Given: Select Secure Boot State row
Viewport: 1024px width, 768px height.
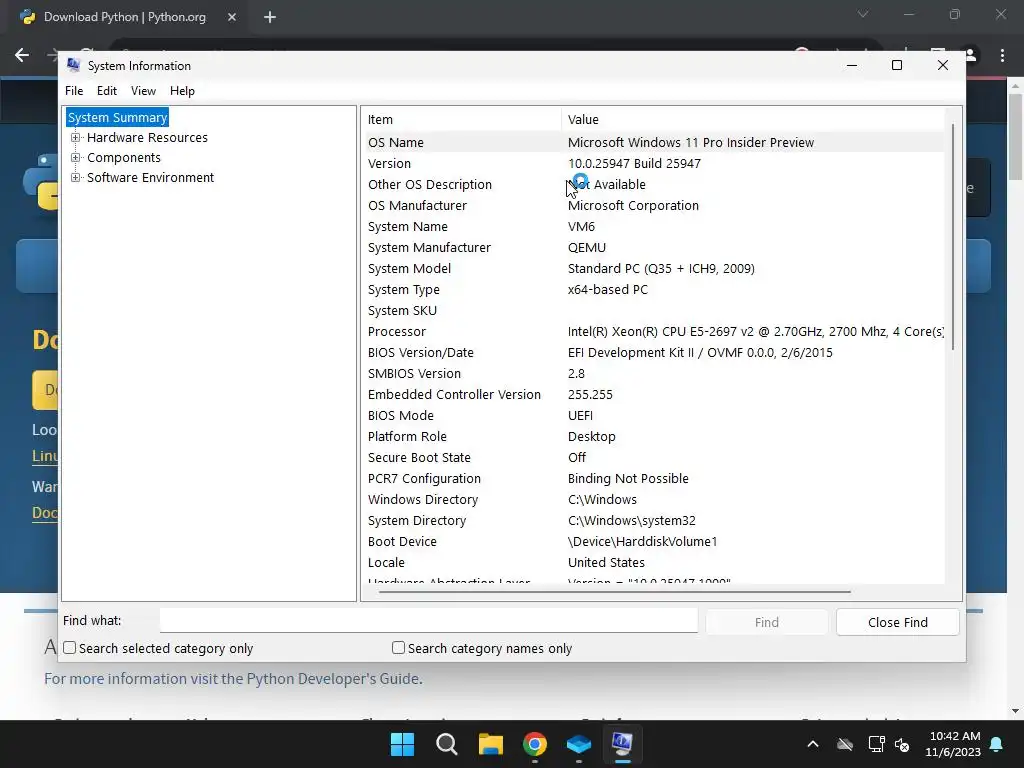Looking at the screenshot, I should (x=653, y=457).
